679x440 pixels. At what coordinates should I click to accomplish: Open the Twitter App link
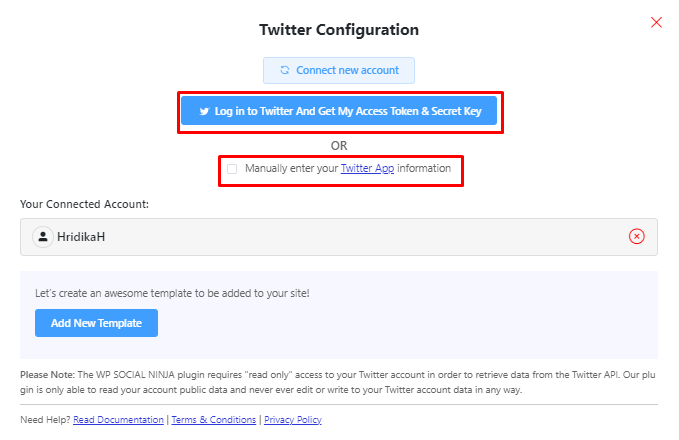(x=367, y=169)
